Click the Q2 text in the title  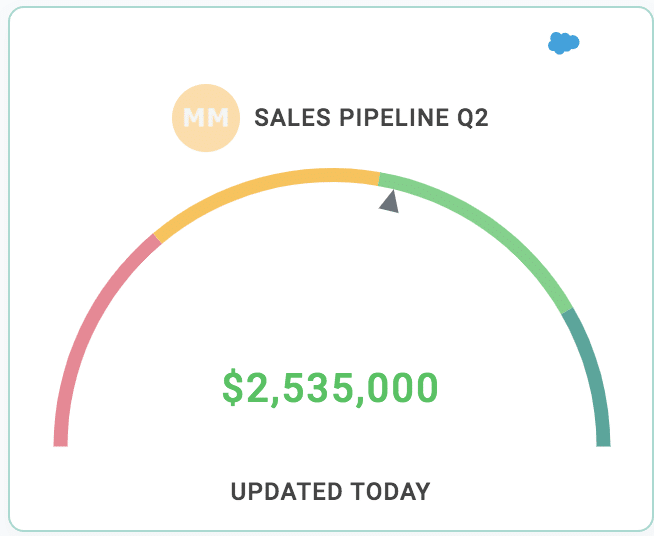click(x=472, y=118)
